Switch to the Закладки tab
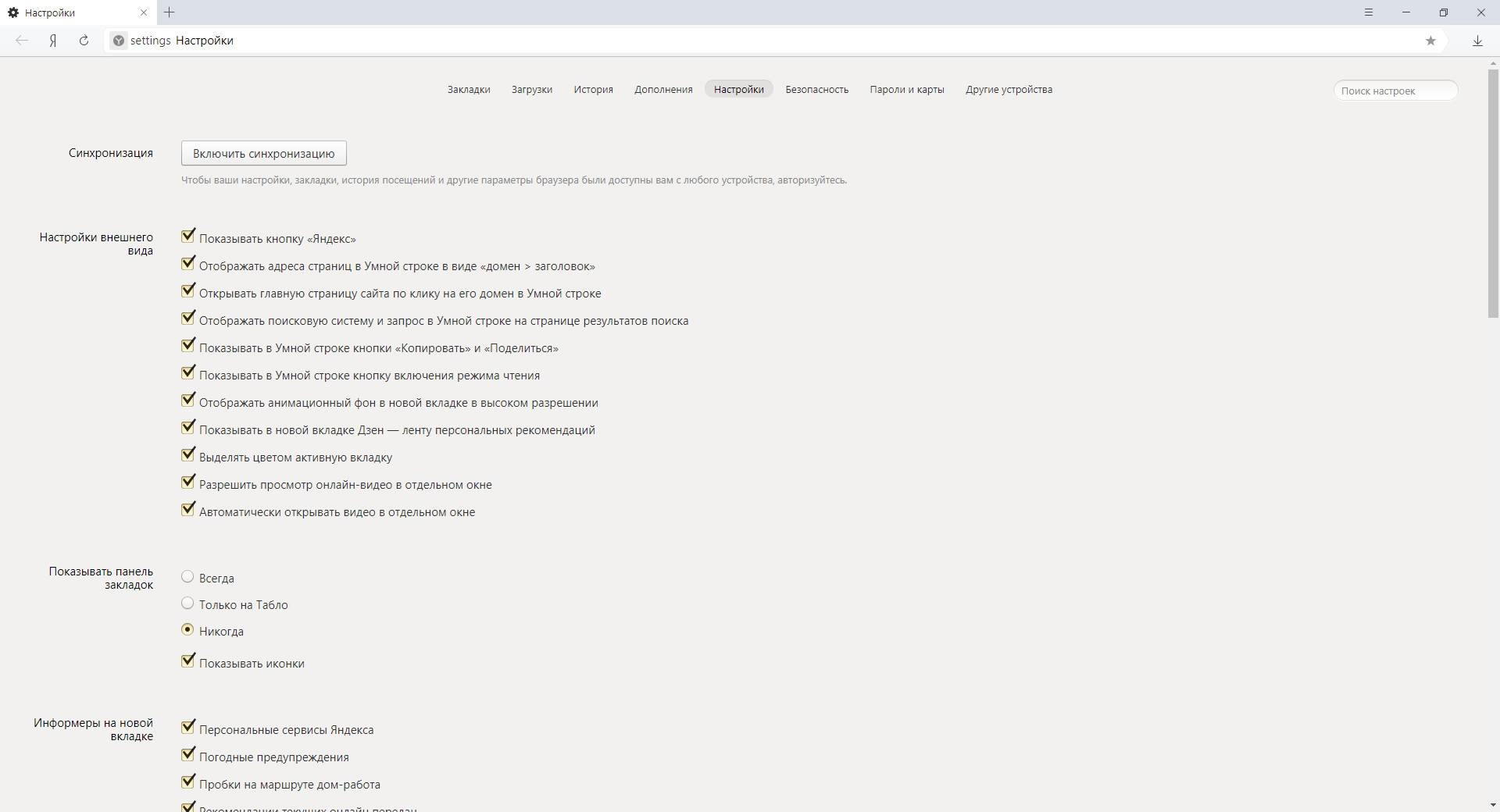This screenshot has width=1500, height=812. coord(469,89)
